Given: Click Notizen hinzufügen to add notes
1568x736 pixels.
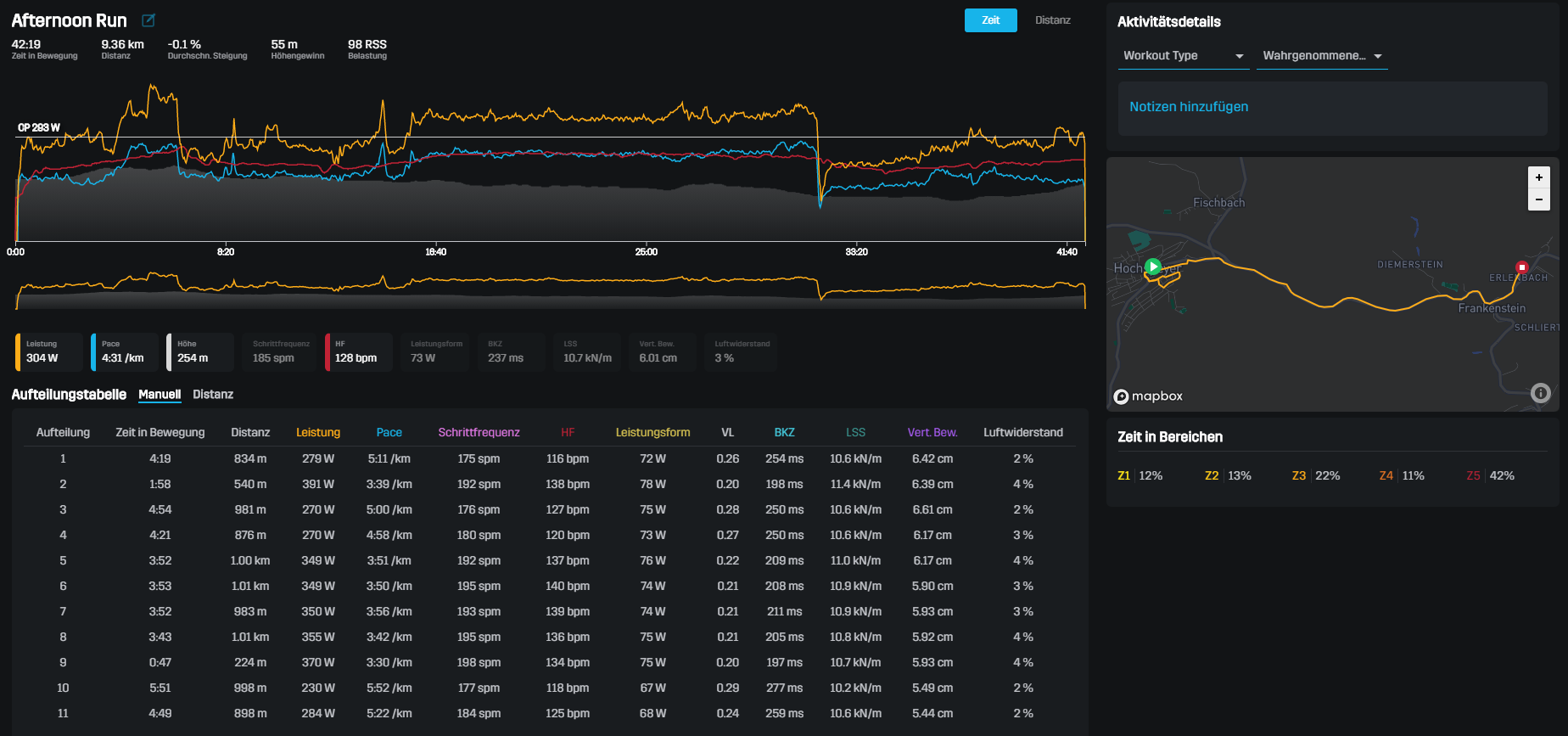Looking at the screenshot, I should coord(1188,107).
